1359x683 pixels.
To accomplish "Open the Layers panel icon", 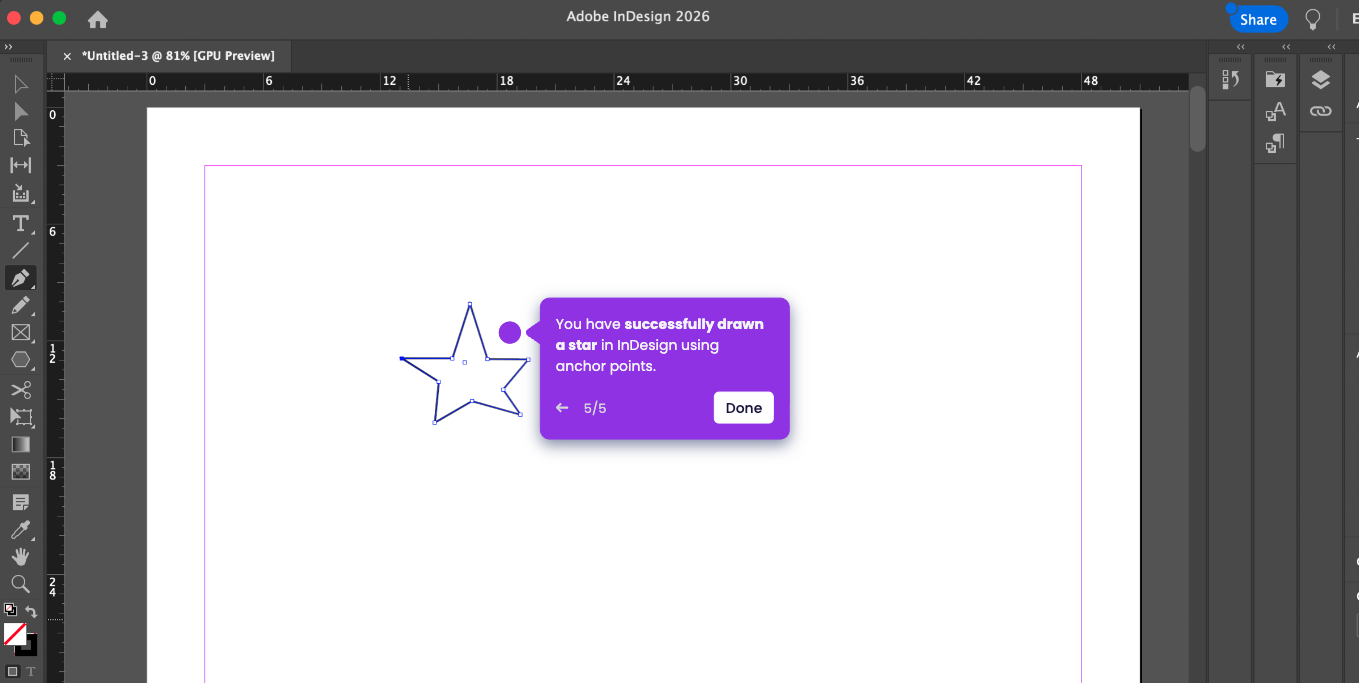I will tap(1321, 80).
